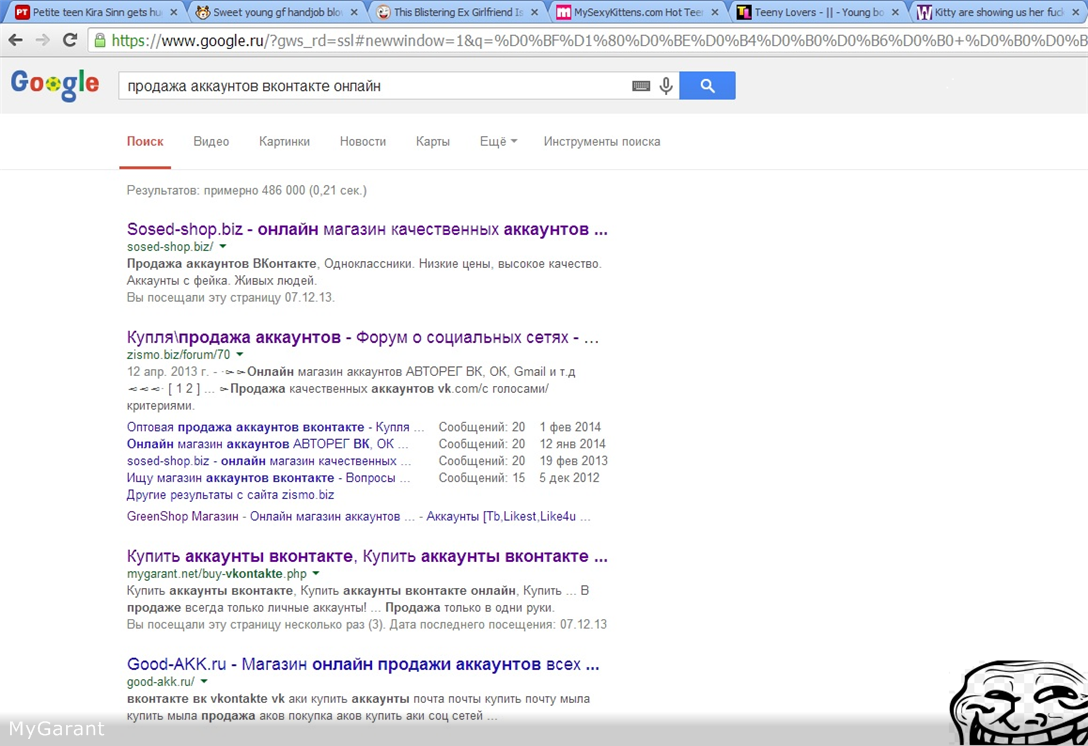This screenshot has height=746, width=1088.
Task: Click the green sosed-shop.biz/ URL text
Action: [x=170, y=246]
